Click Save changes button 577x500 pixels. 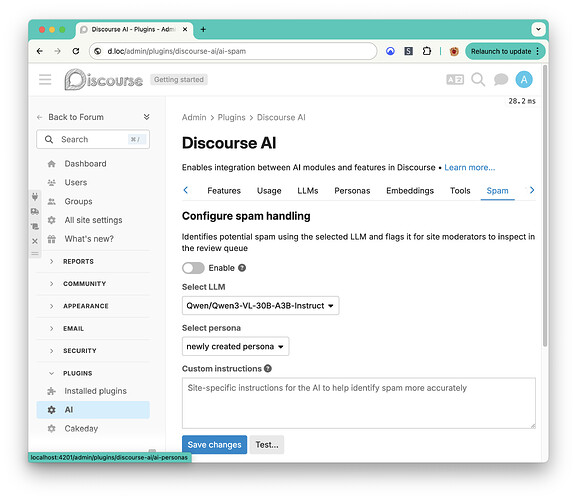[x=215, y=445]
